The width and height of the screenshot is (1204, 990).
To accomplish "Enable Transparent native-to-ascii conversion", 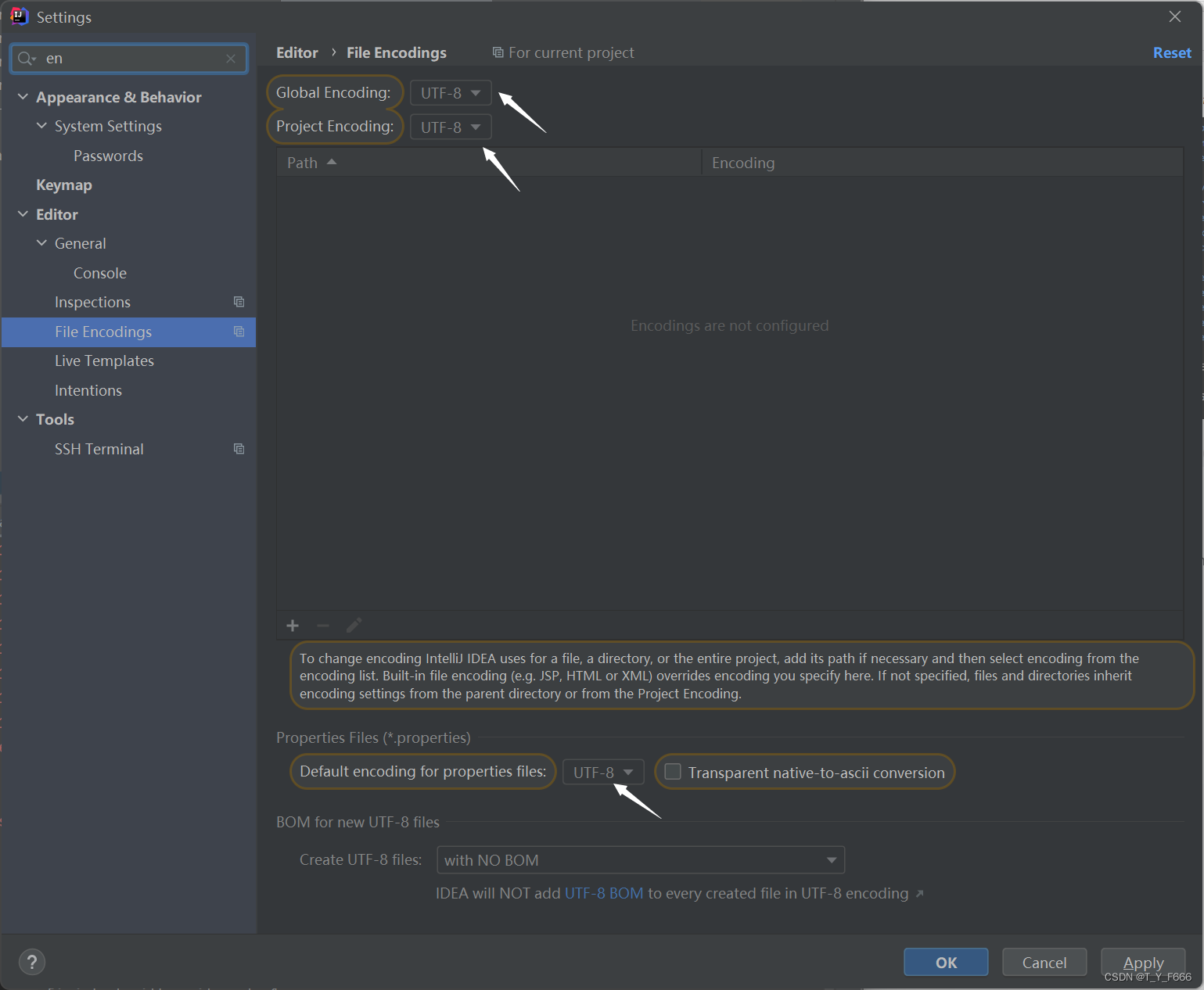I will pos(672,772).
